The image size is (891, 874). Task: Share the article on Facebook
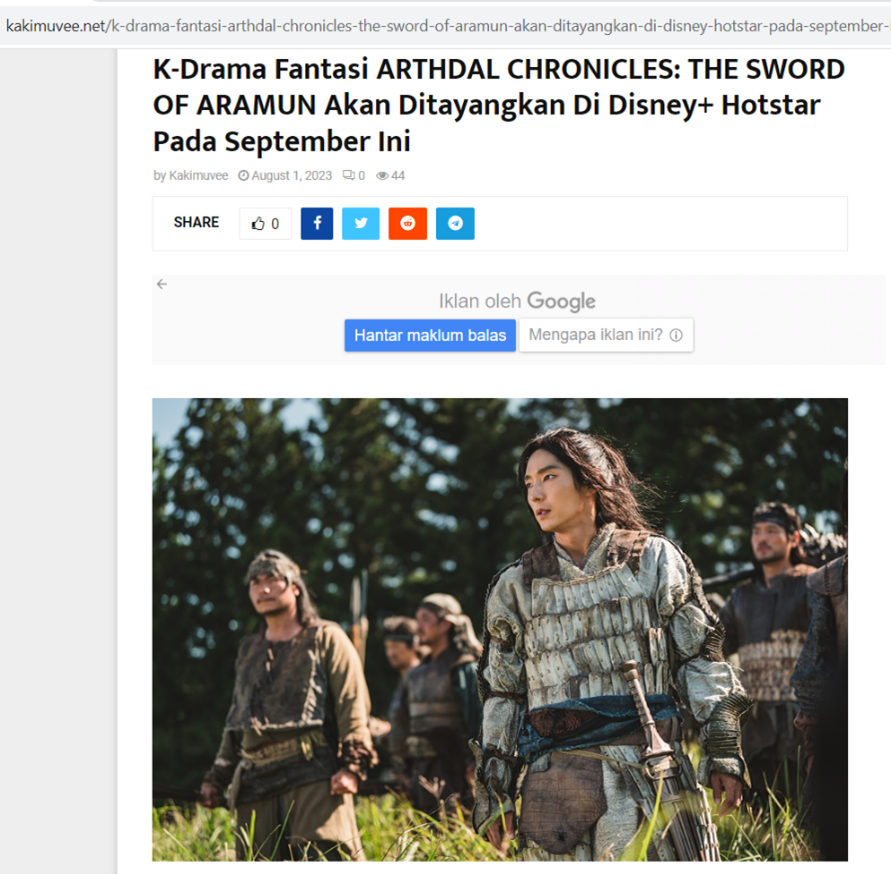(317, 223)
